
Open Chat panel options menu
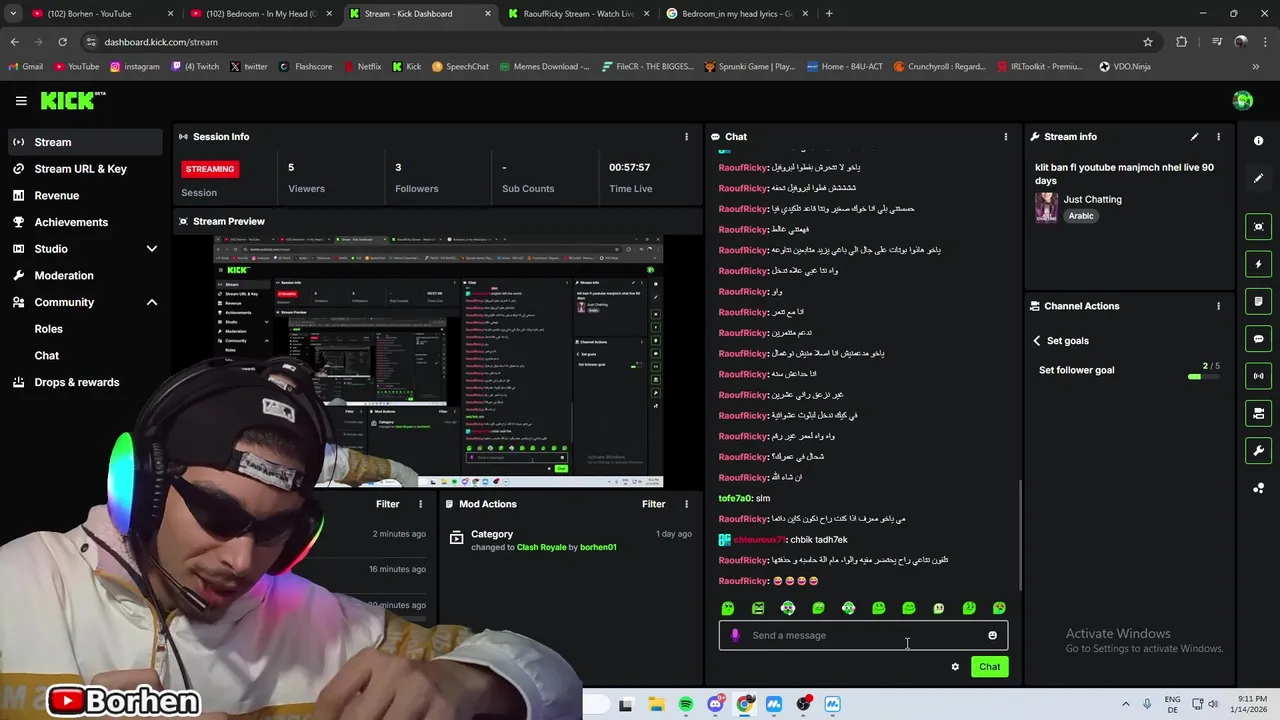1006,137
